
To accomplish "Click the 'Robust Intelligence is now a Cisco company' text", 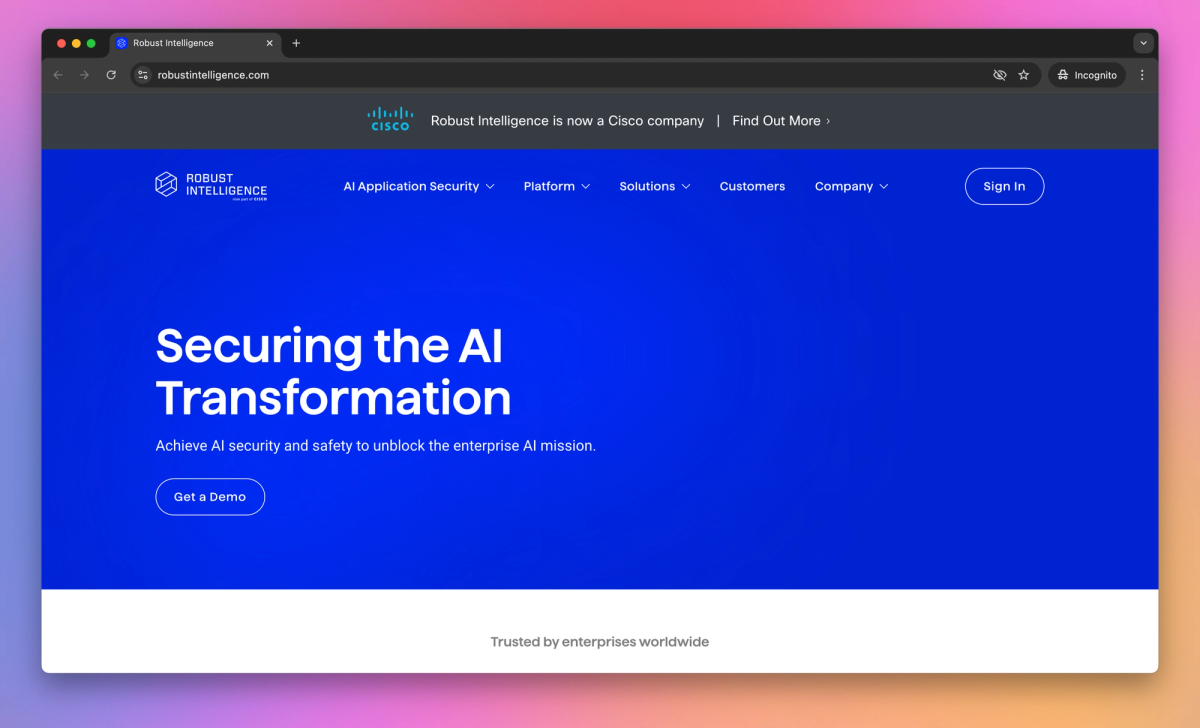I will (x=567, y=120).
